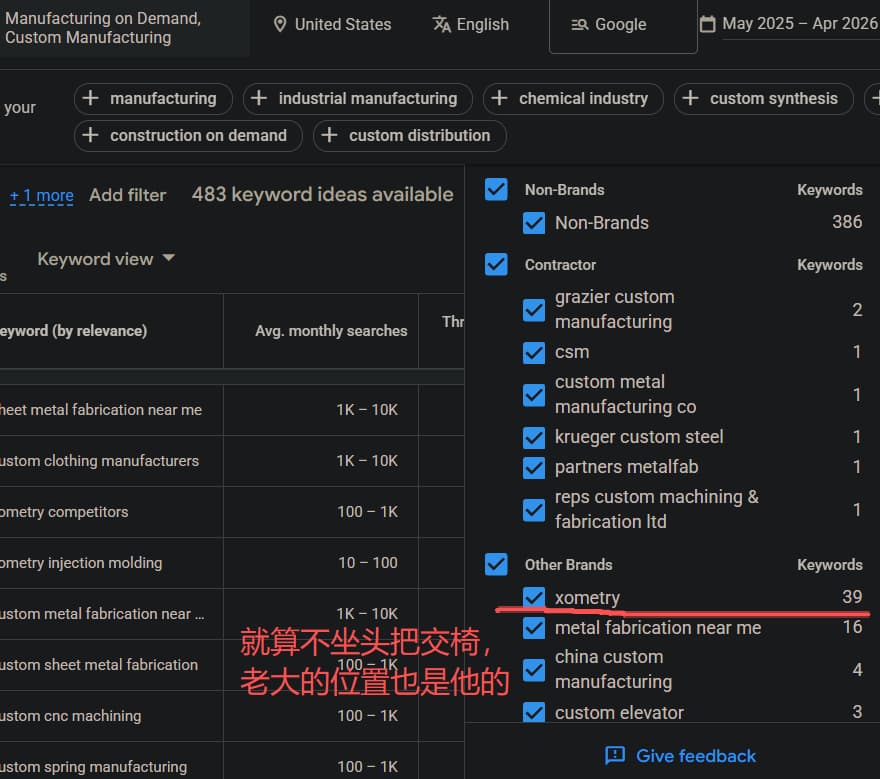Click the plus icon on chemical industry chip

(499, 98)
